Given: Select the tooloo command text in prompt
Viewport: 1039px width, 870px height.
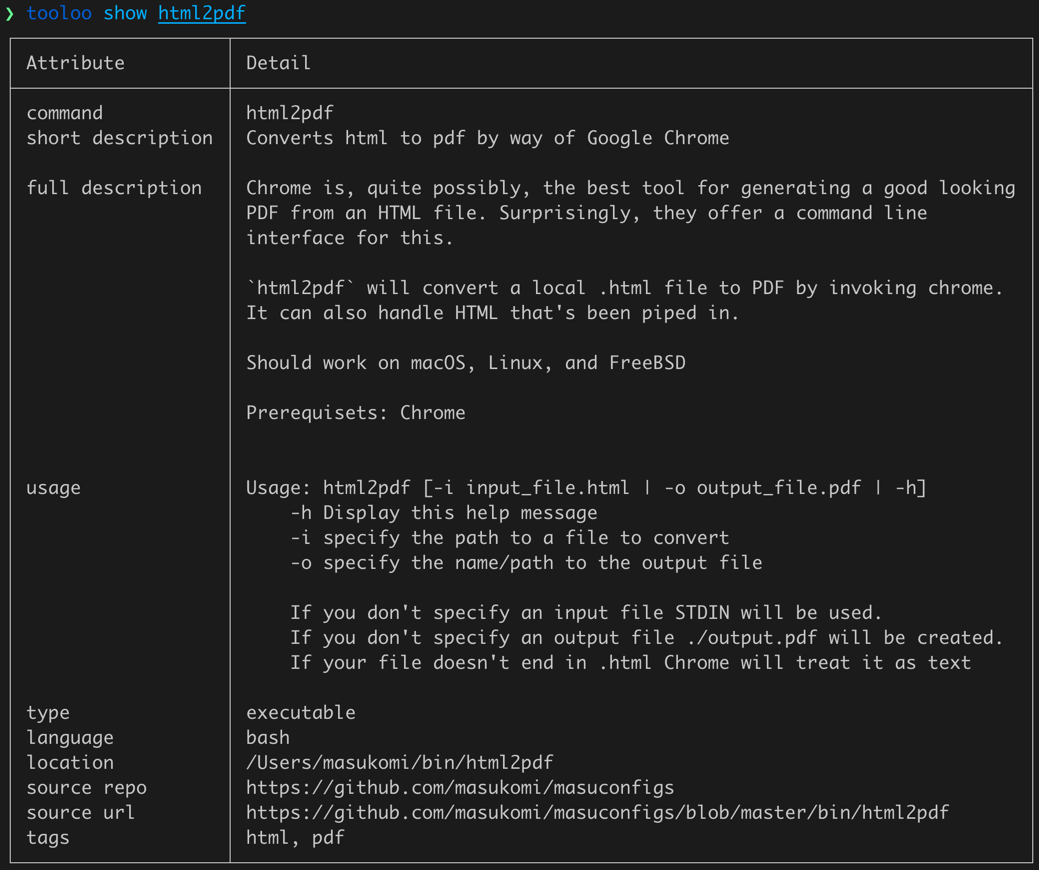Looking at the screenshot, I should tap(59, 13).
